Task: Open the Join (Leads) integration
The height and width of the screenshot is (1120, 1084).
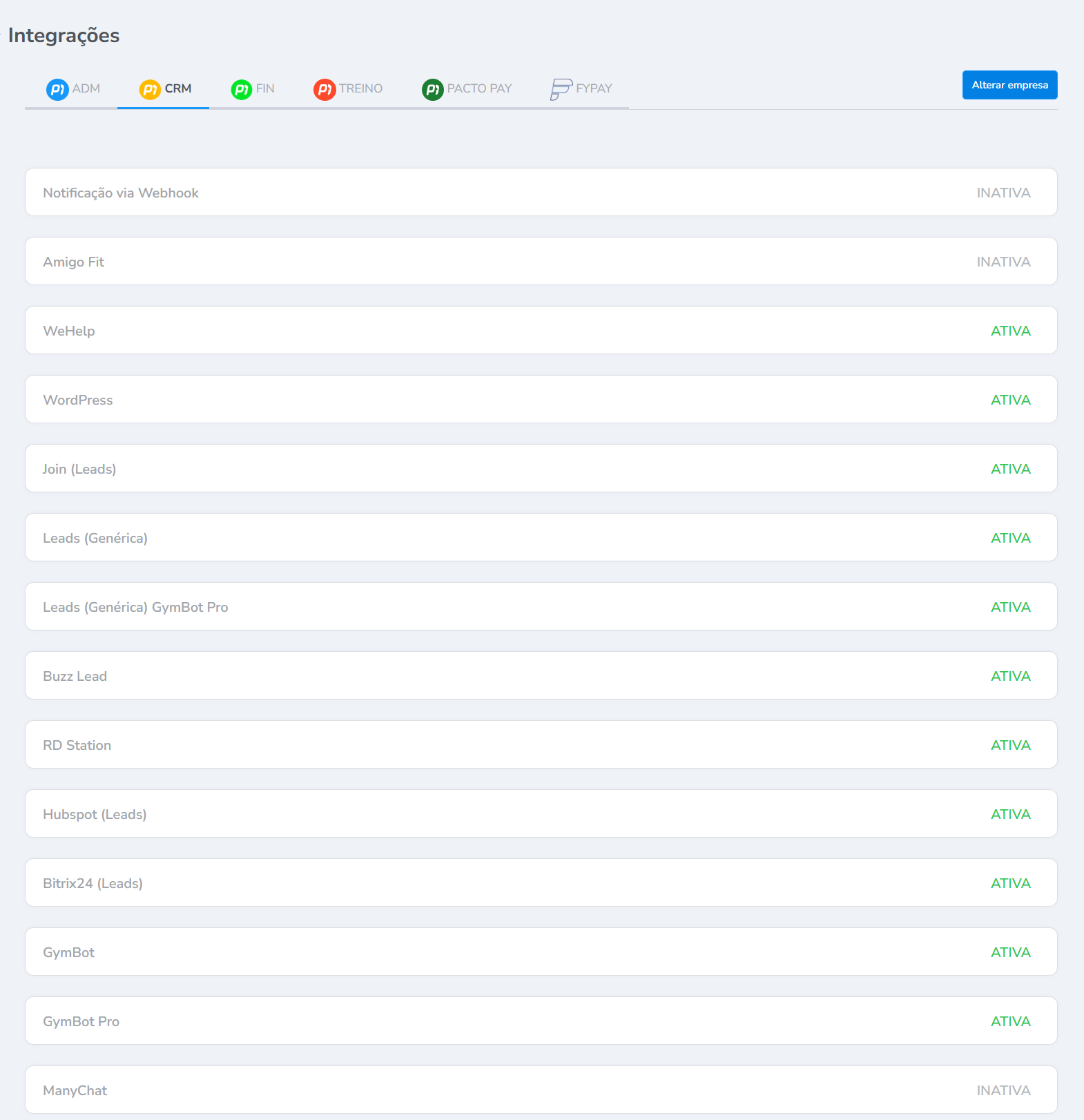Action: (541, 468)
